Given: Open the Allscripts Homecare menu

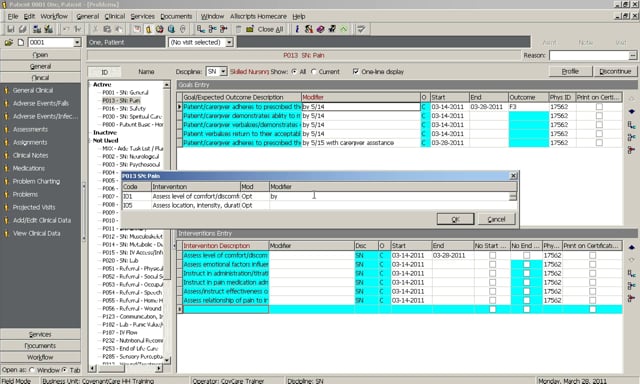Looking at the screenshot, I should (258, 16).
